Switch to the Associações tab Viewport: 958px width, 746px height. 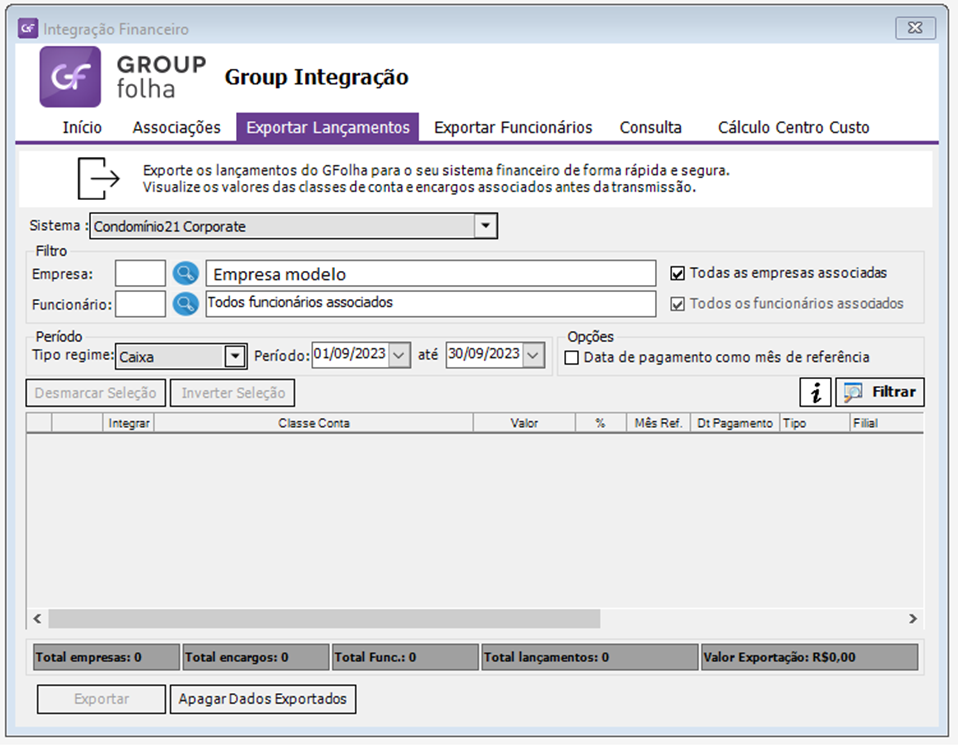[x=176, y=127]
